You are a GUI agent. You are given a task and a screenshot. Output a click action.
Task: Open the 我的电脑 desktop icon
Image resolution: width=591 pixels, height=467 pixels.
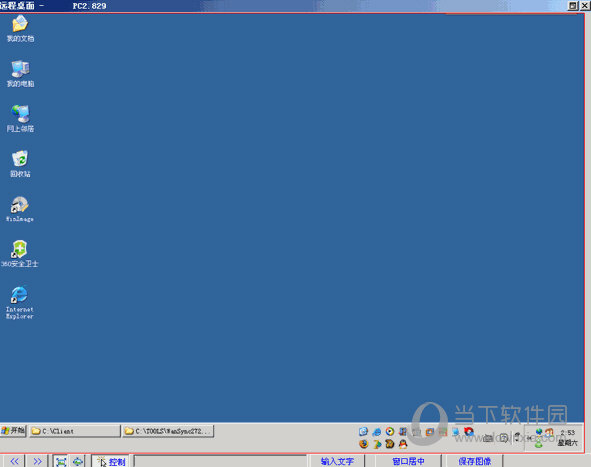pyautogui.click(x=20, y=73)
